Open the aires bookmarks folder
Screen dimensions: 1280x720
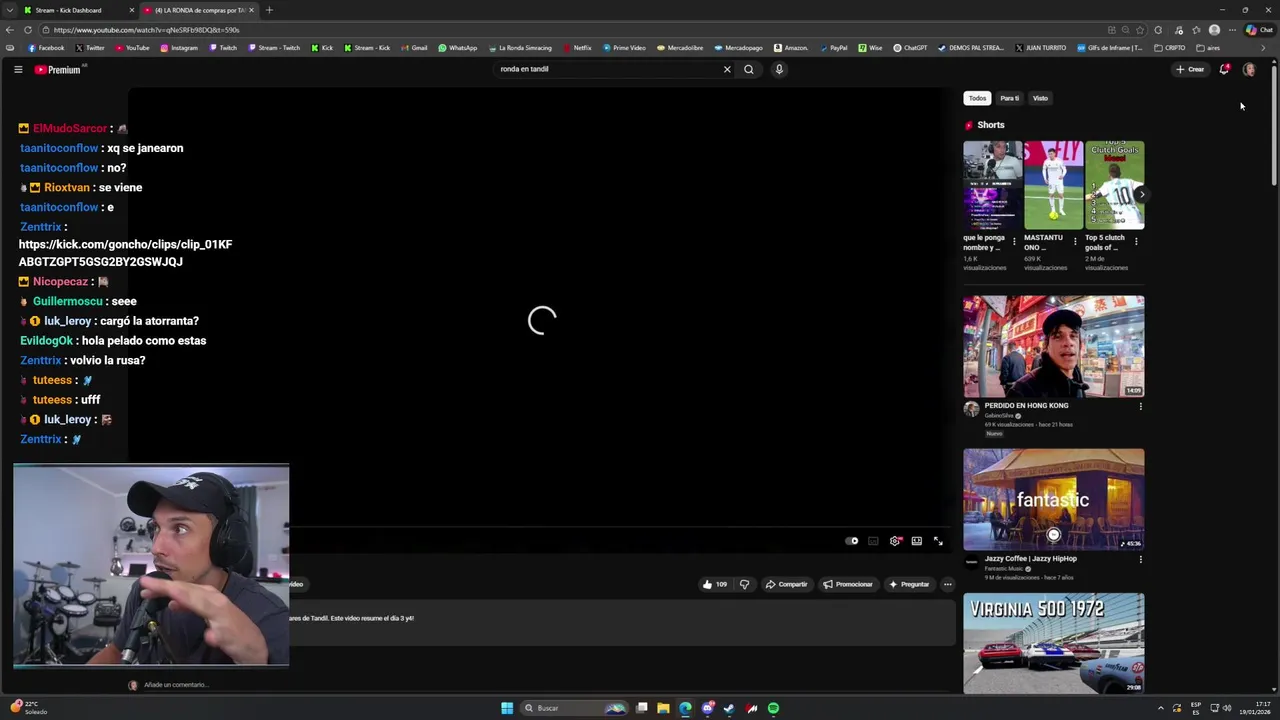1208,48
